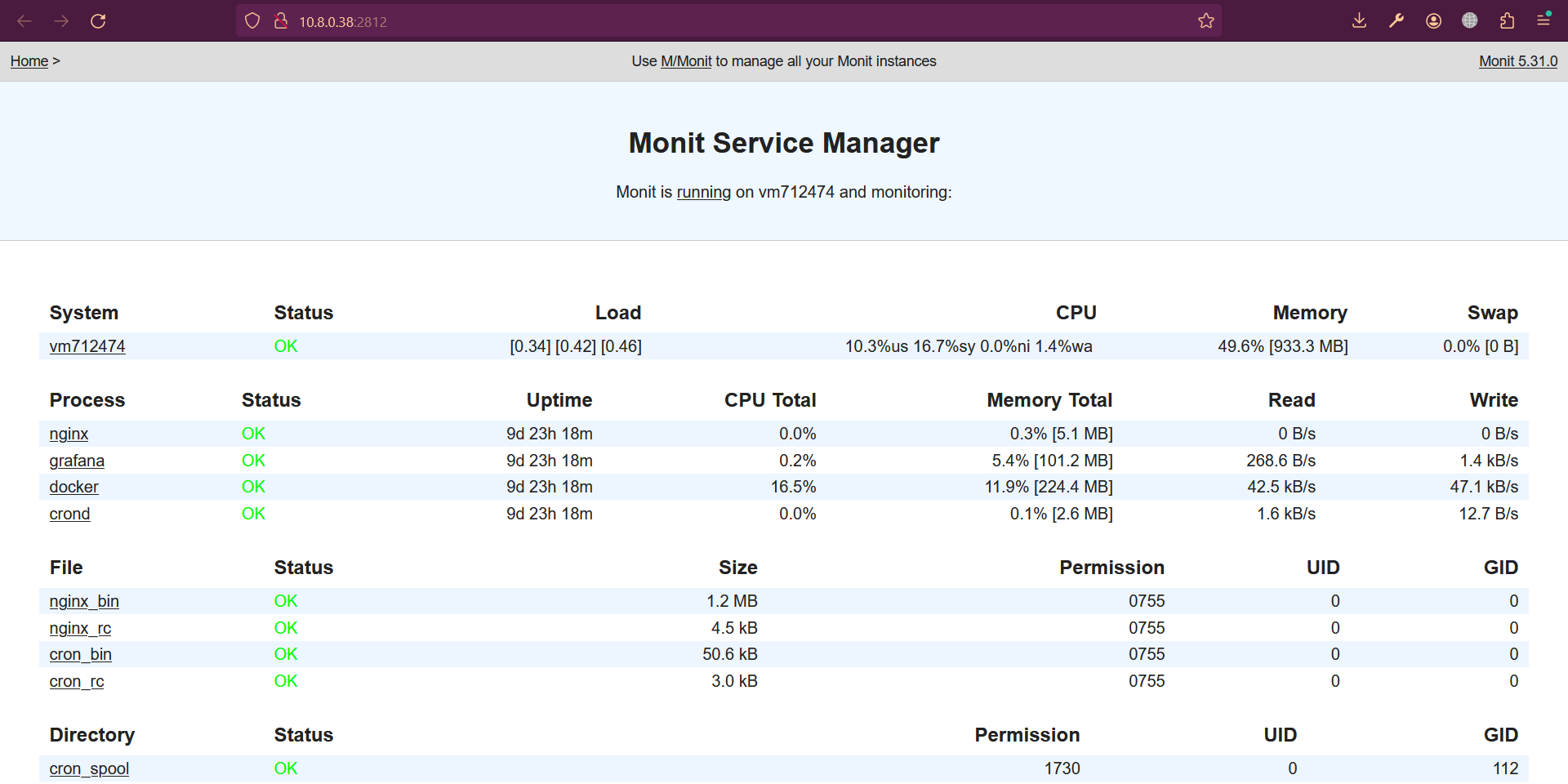Open the downloads icon
Viewport: 1568px width, 784px height.
[1359, 21]
